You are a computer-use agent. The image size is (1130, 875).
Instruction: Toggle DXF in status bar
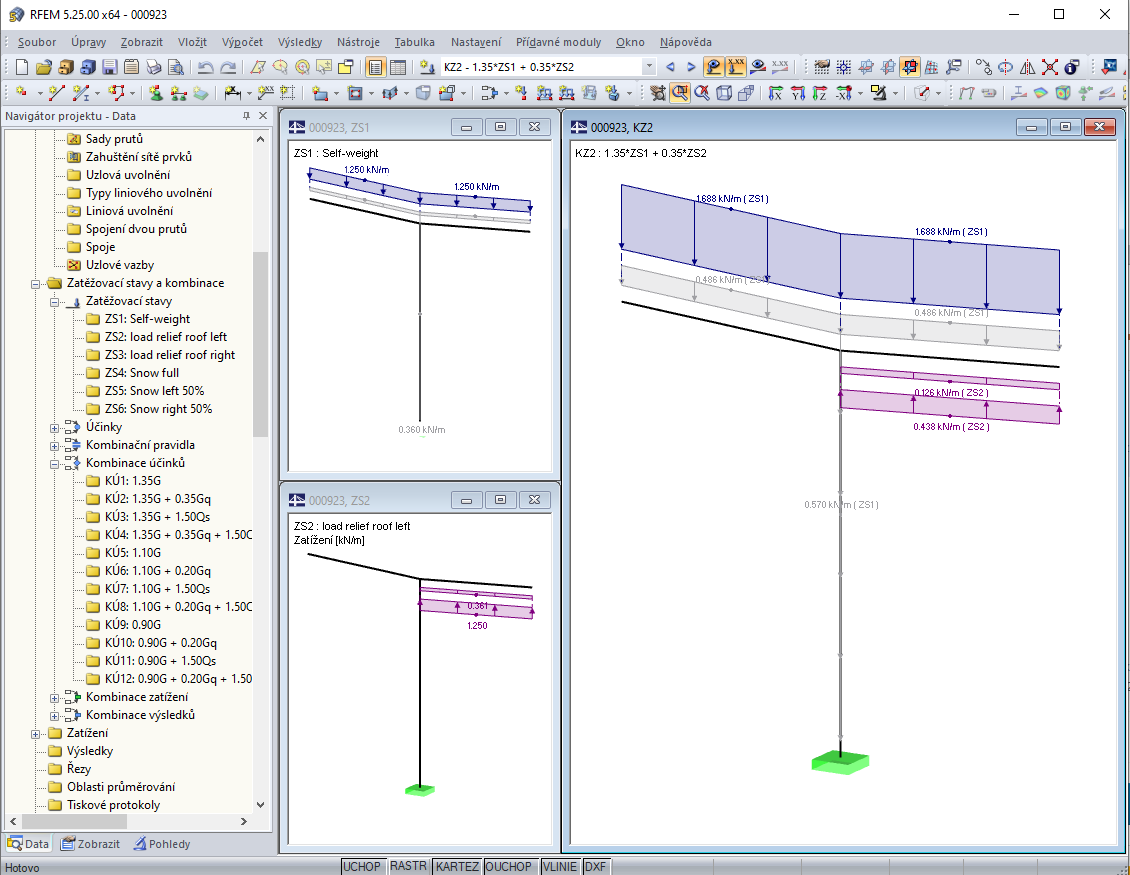click(x=595, y=866)
